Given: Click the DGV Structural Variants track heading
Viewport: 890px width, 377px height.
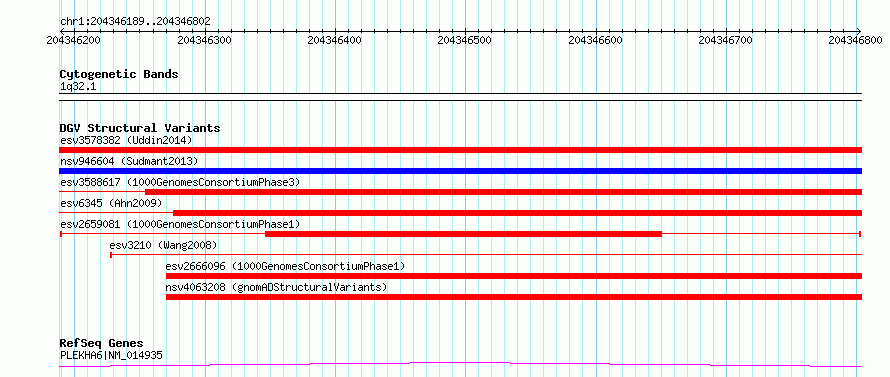Looking at the screenshot, I should 140,128.
